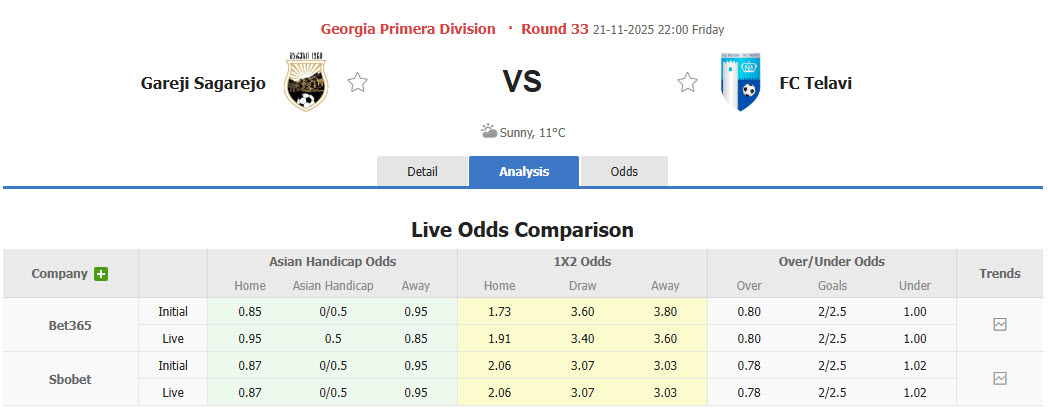Add a company with the green plus icon
Screen dimensions: 1048x409
(101, 274)
